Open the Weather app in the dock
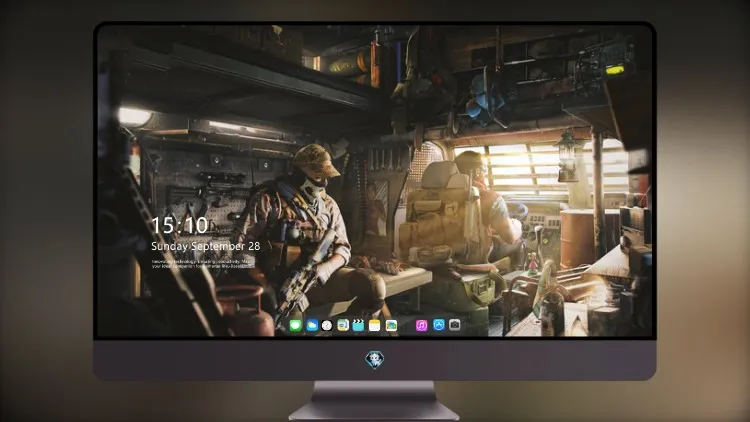Image resolution: width=750 pixels, height=422 pixels. [x=312, y=325]
